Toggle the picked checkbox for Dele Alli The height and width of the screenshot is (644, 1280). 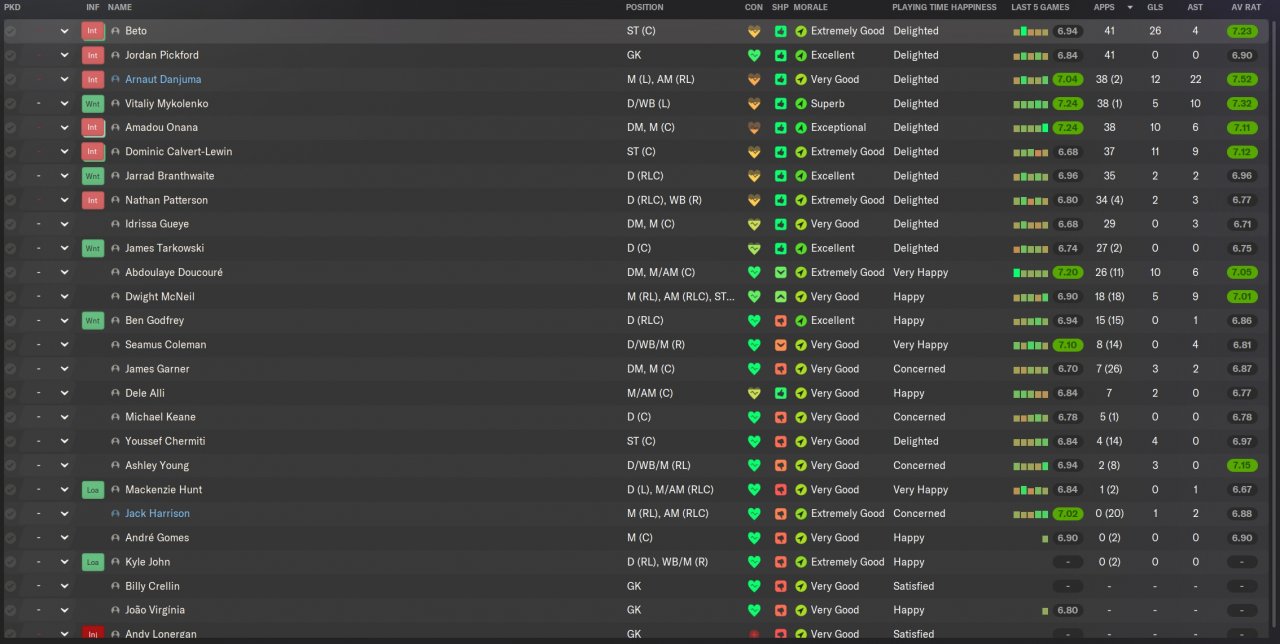(x=10, y=393)
